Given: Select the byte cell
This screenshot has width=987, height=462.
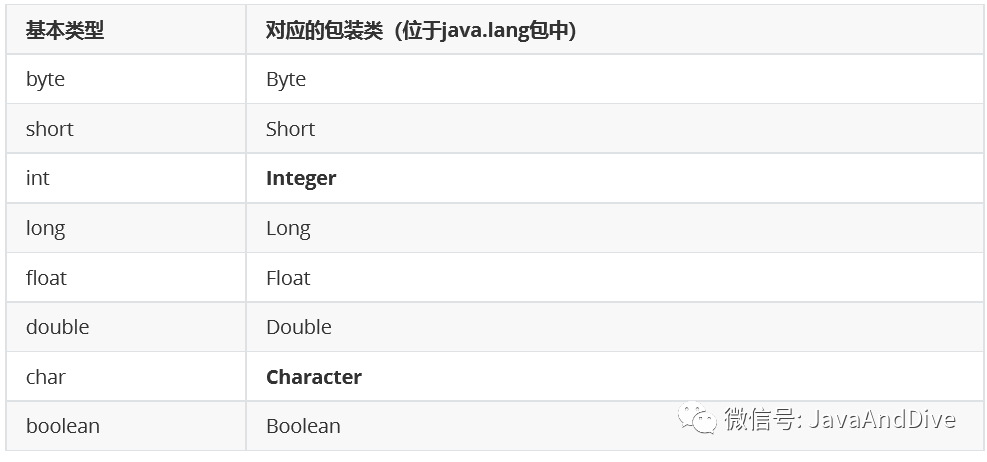Looking at the screenshot, I should coord(126,79).
